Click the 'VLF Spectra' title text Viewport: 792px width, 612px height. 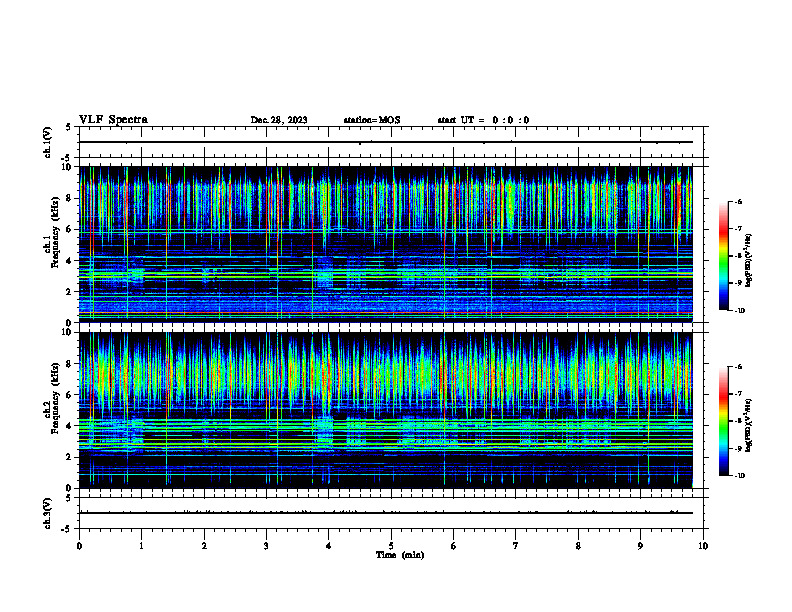click(x=113, y=120)
